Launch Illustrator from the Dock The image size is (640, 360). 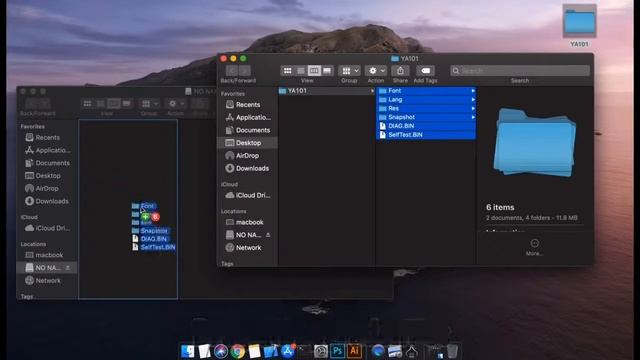click(x=354, y=351)
